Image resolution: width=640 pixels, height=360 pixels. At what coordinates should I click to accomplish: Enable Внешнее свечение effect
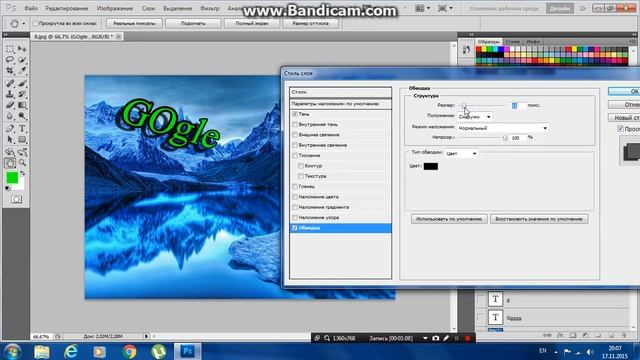[295, 135]
